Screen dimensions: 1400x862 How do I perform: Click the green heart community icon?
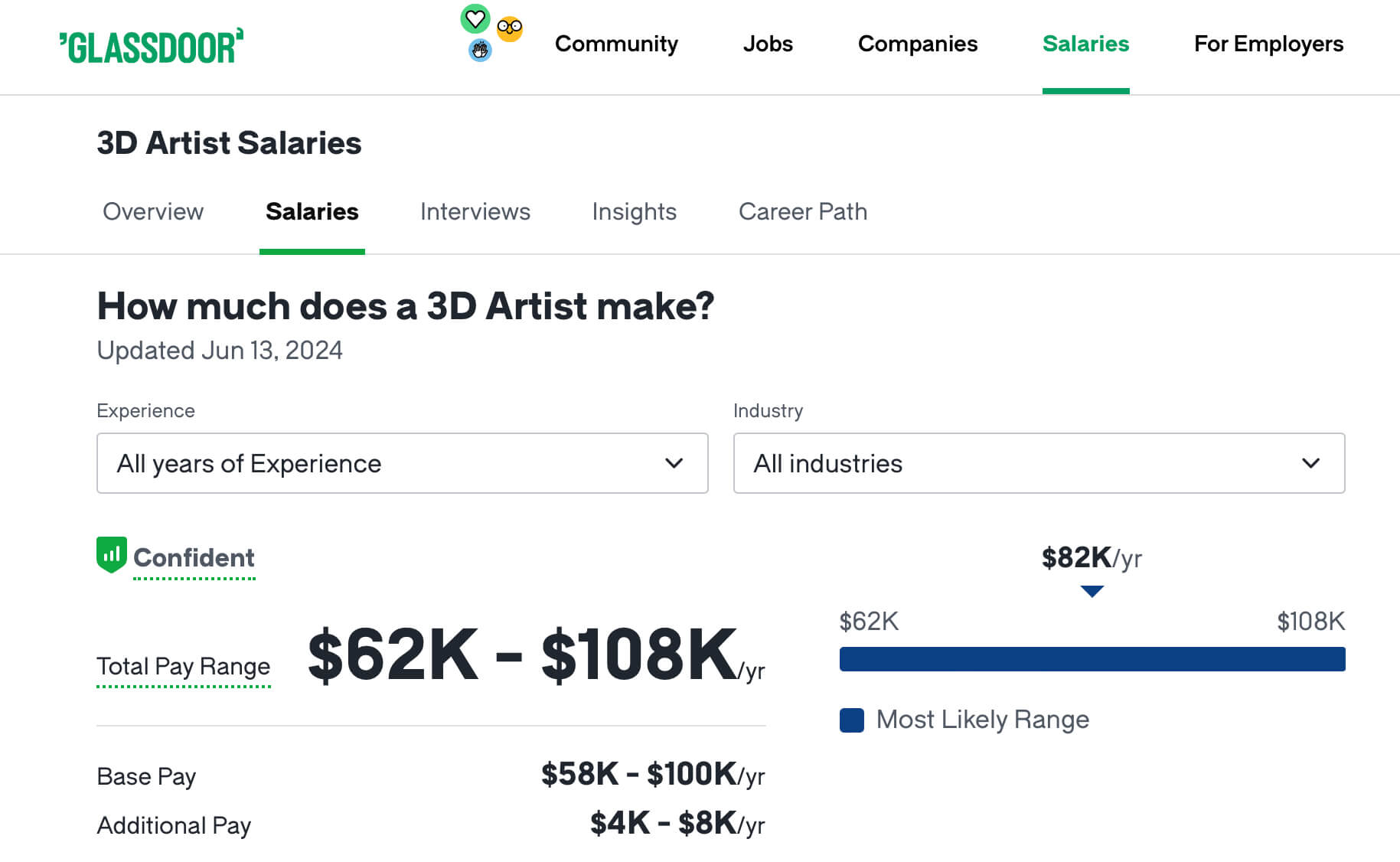tap(475, 18)
